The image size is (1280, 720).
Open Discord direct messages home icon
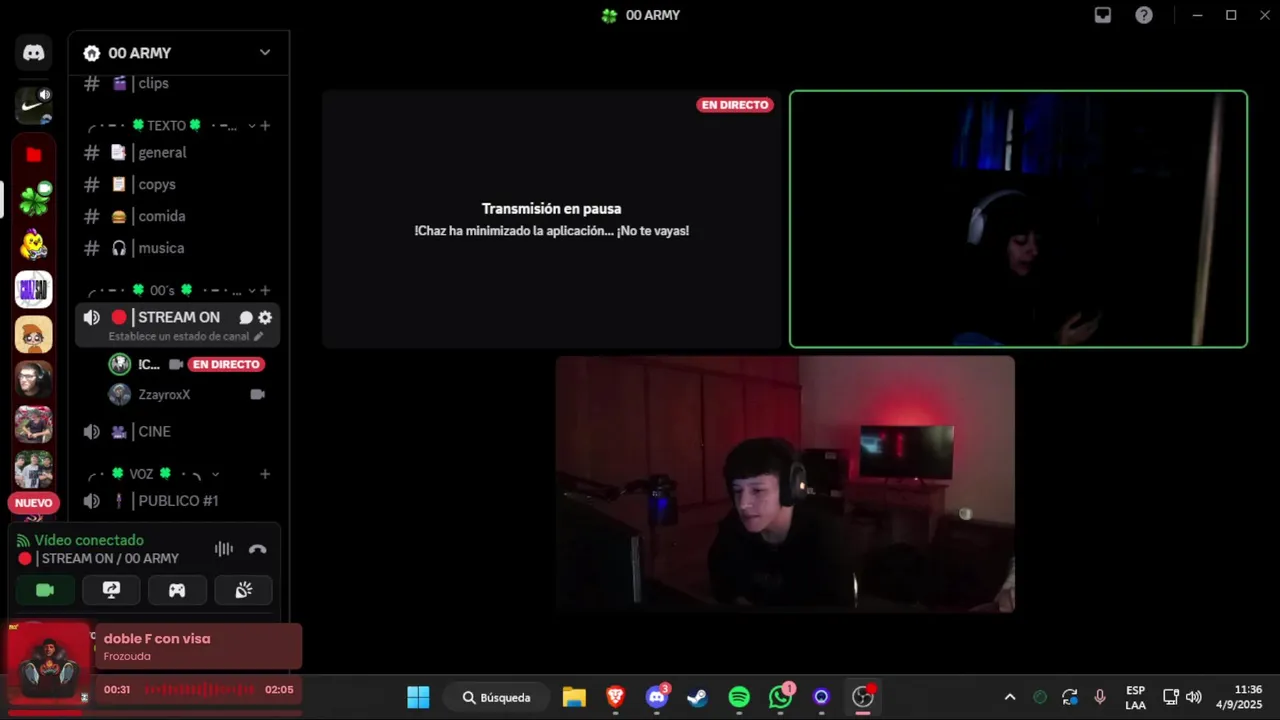coord(34,53)
